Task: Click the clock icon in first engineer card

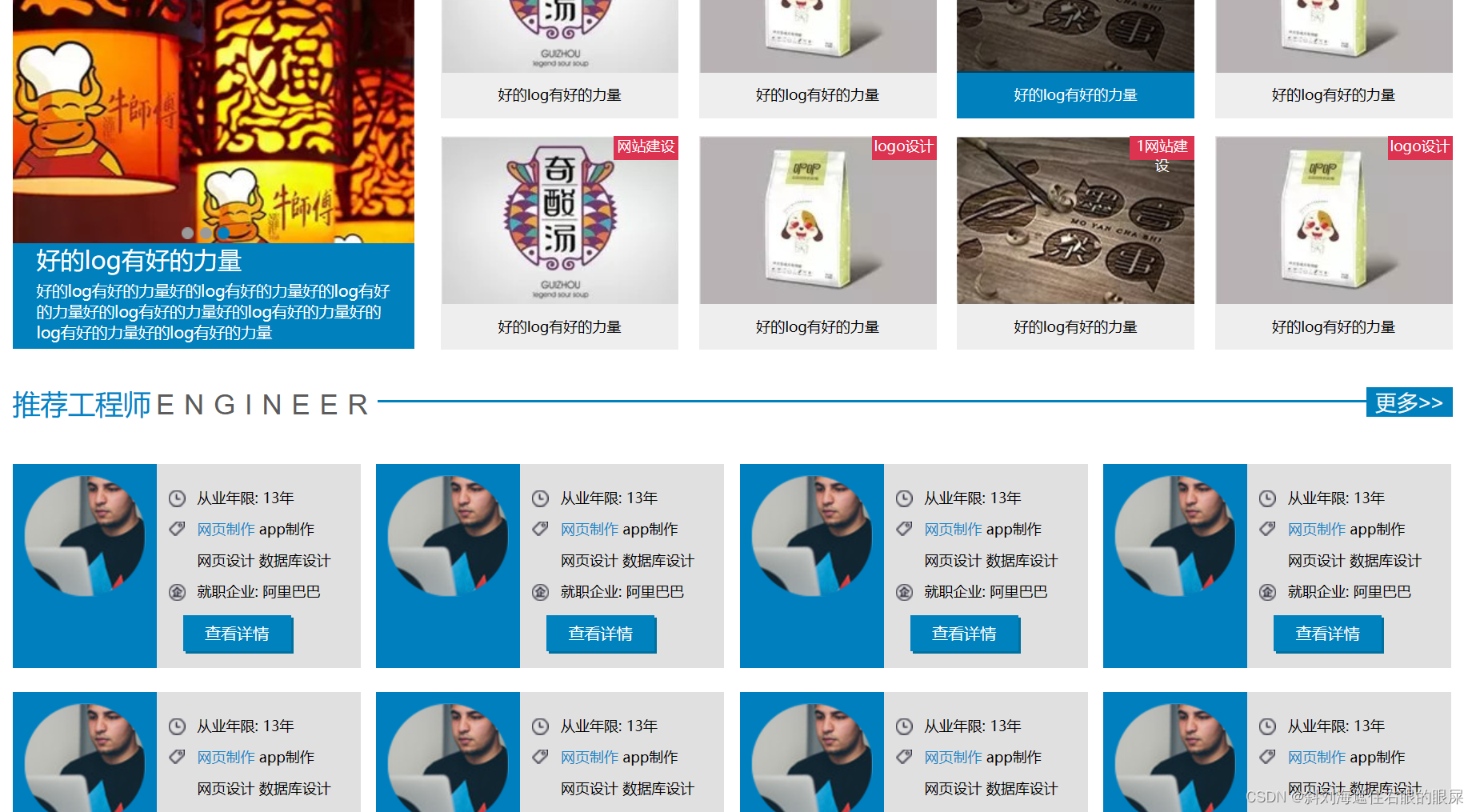Action: [x=177, y=499]
